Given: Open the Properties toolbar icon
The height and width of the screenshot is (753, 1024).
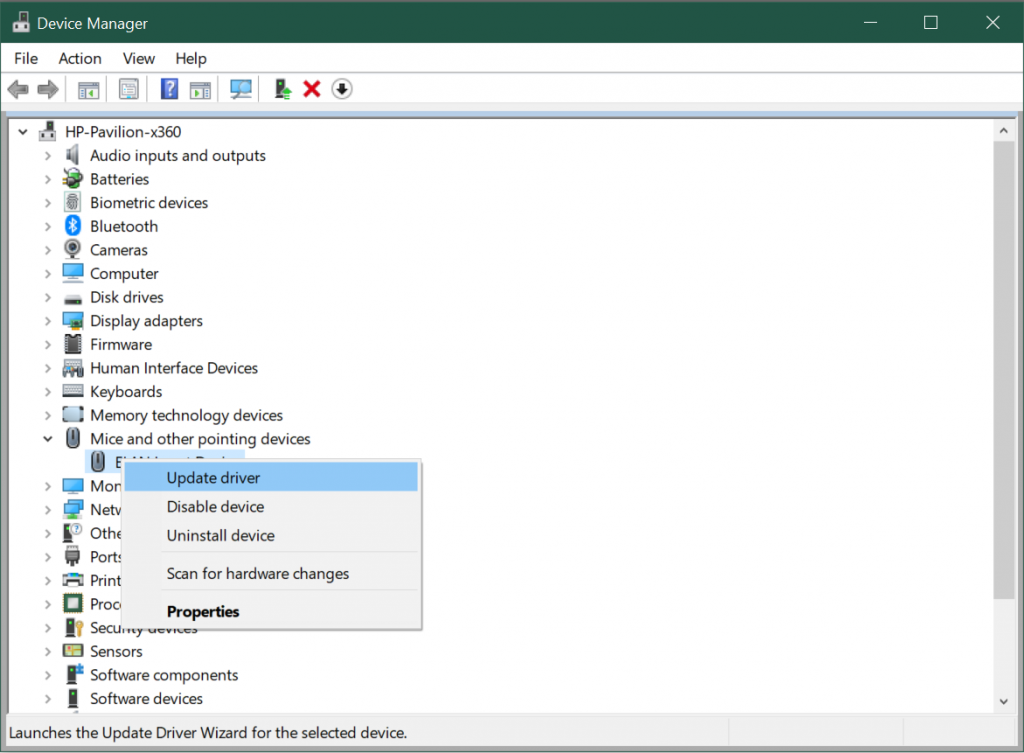Looking at the screenshot, I should (x=129, y=89).
